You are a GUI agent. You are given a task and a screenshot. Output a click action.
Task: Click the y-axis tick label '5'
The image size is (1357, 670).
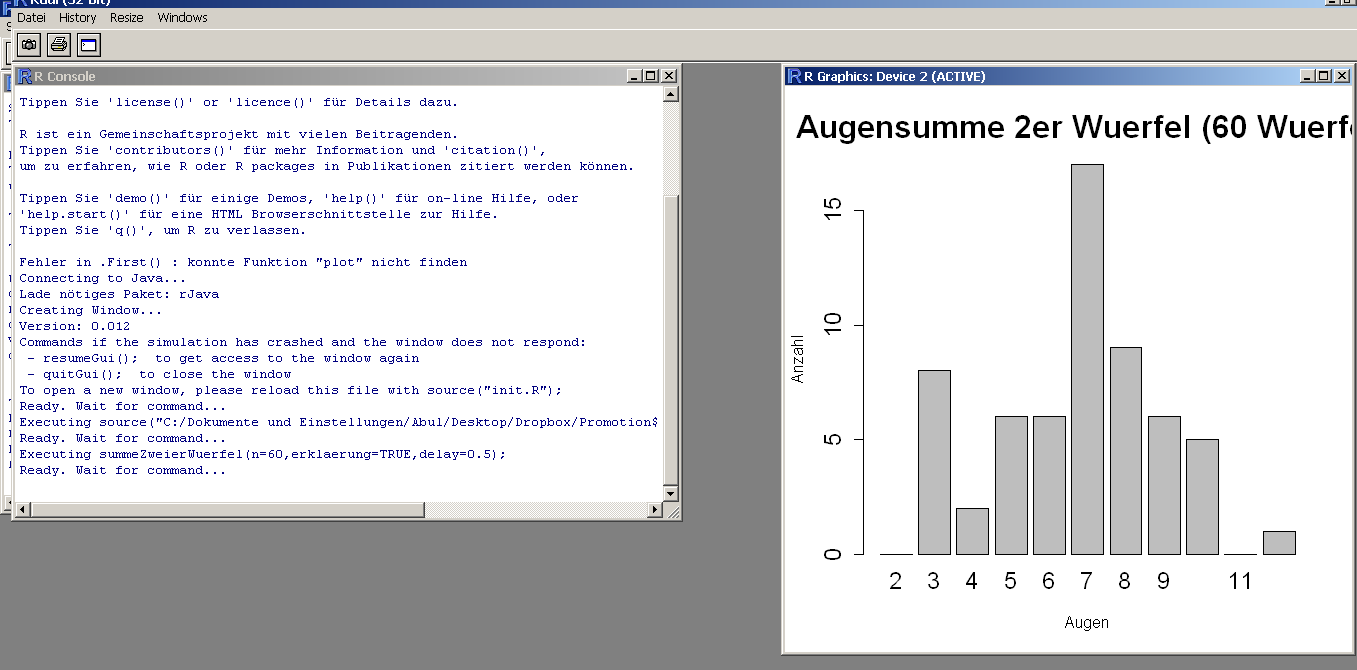pyautogui.click(x=834, y=440)
